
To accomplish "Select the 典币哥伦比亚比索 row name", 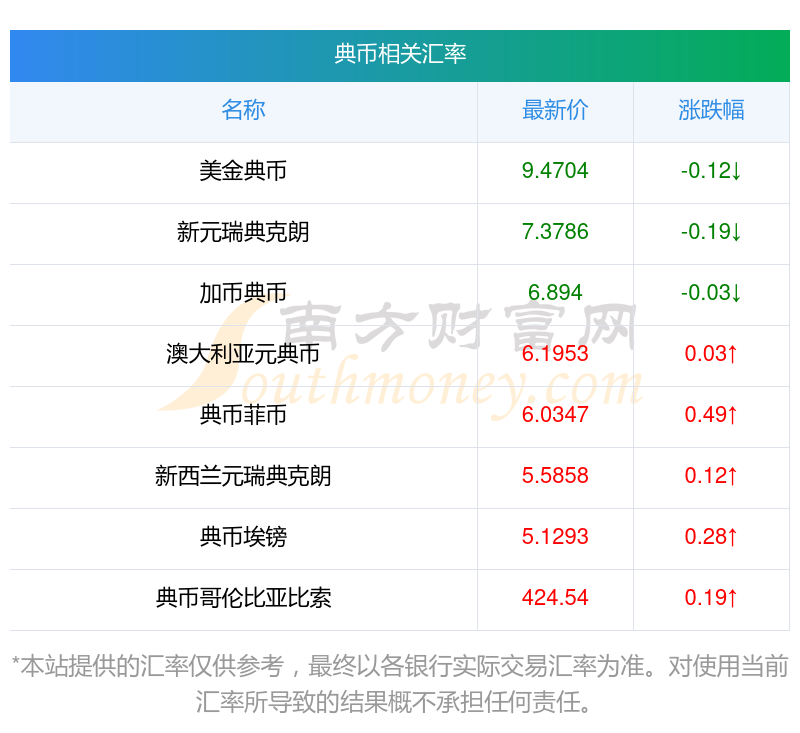I will [x=243, y=598].
